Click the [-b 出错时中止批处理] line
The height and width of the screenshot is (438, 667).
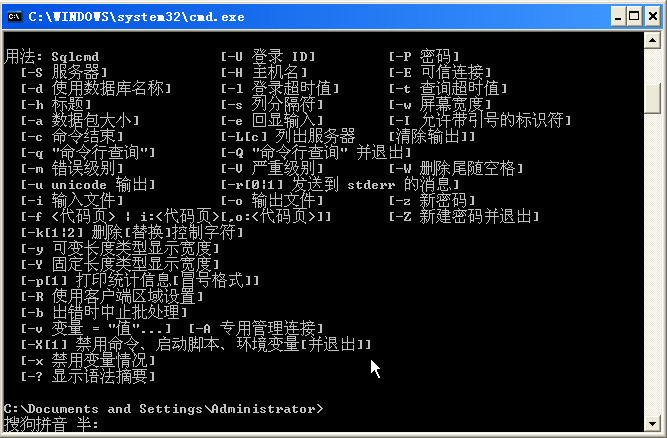(x=104, y=313)
